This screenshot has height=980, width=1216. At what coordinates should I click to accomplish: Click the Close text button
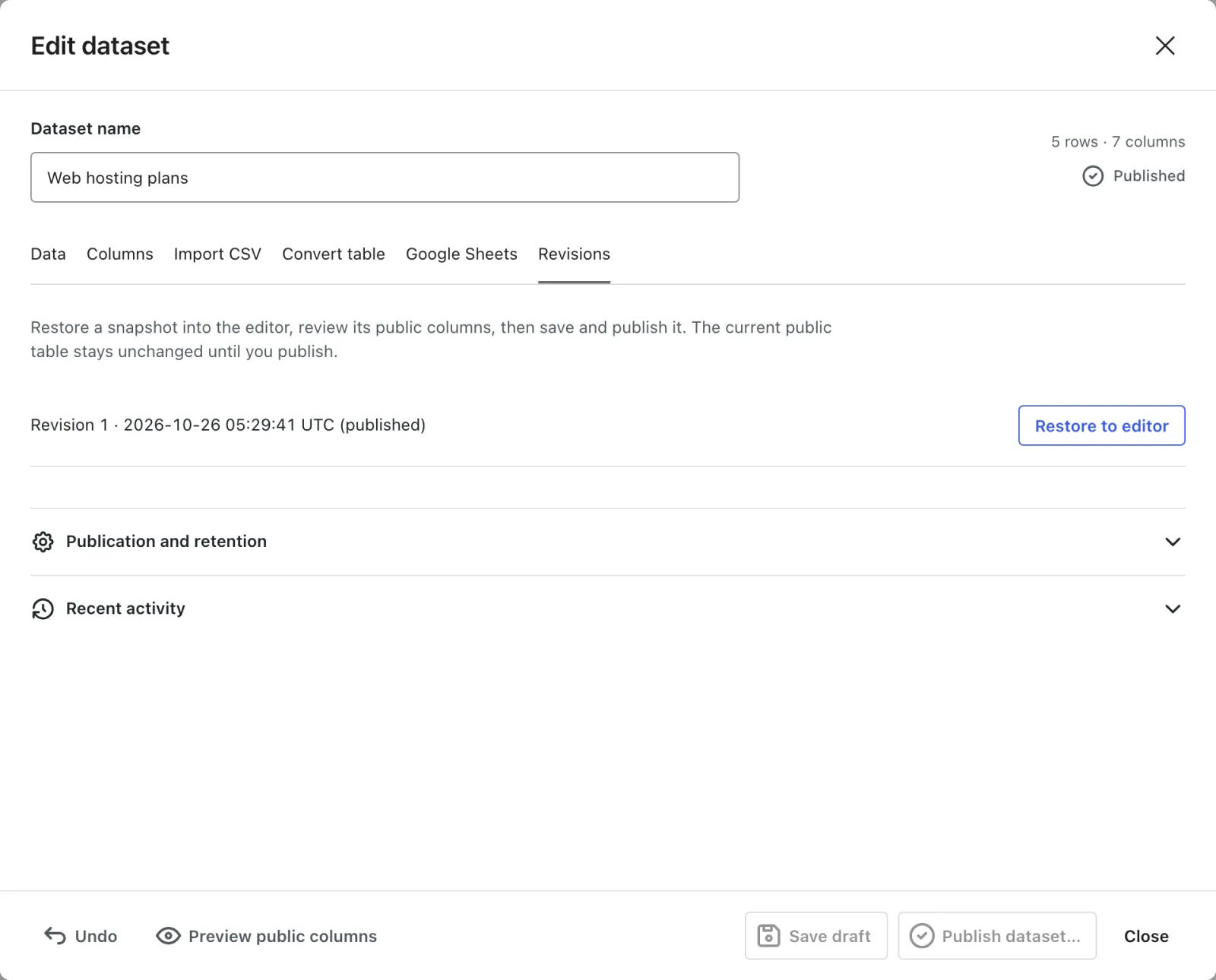point(1146,936)
